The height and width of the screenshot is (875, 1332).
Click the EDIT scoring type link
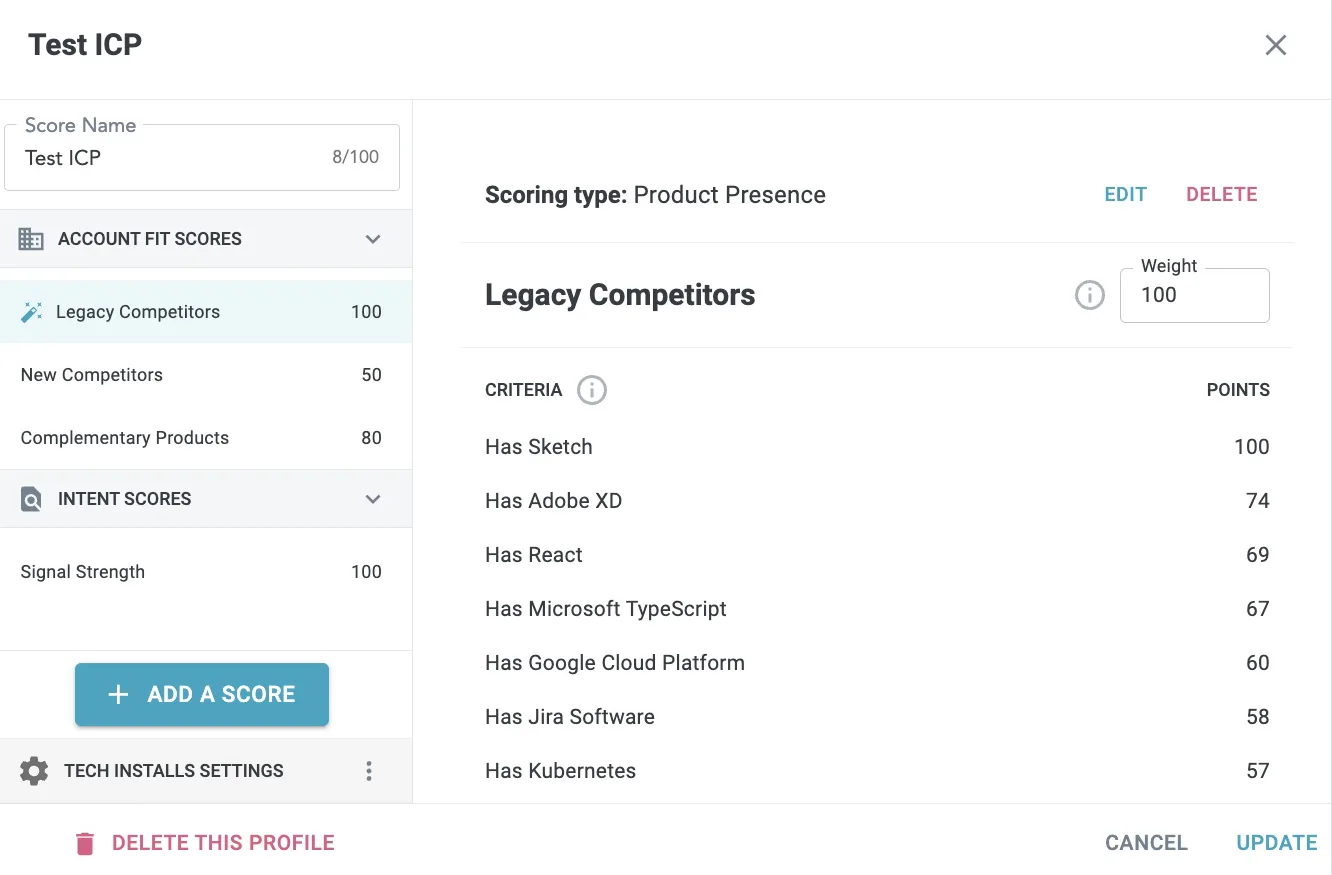pos(1125,195)
